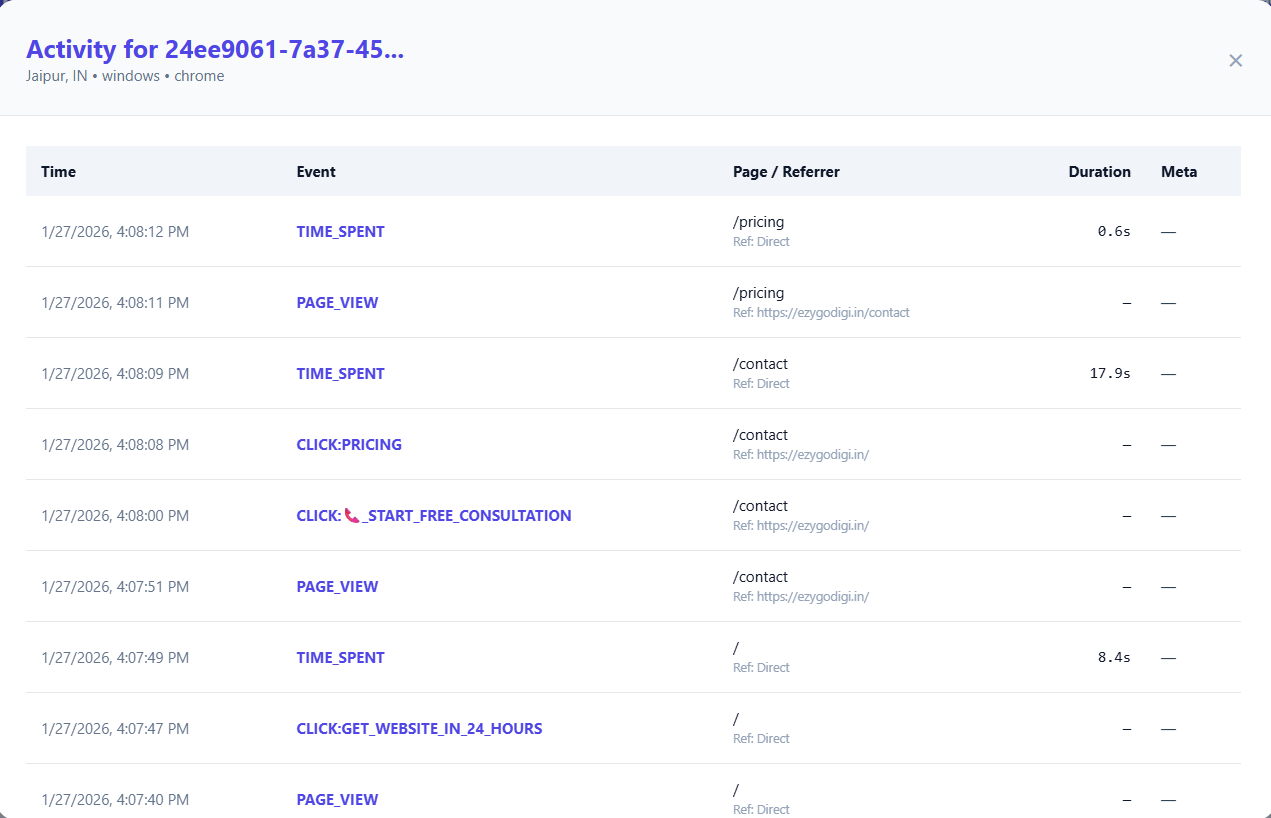Click the CLICK:START_FREE_CONSULTATION event entry
Viewport: 1271px width, 818px height.
click(433, 515)
